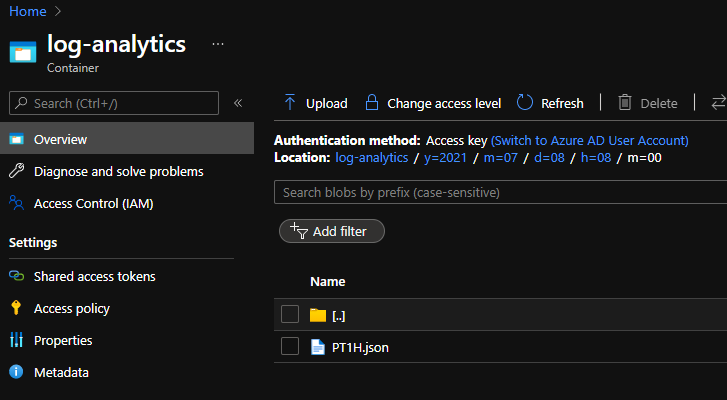Go to h=08 in Location path
This screenshot has height=400, width=727.
pyautogui.click(x=596, y=158)
